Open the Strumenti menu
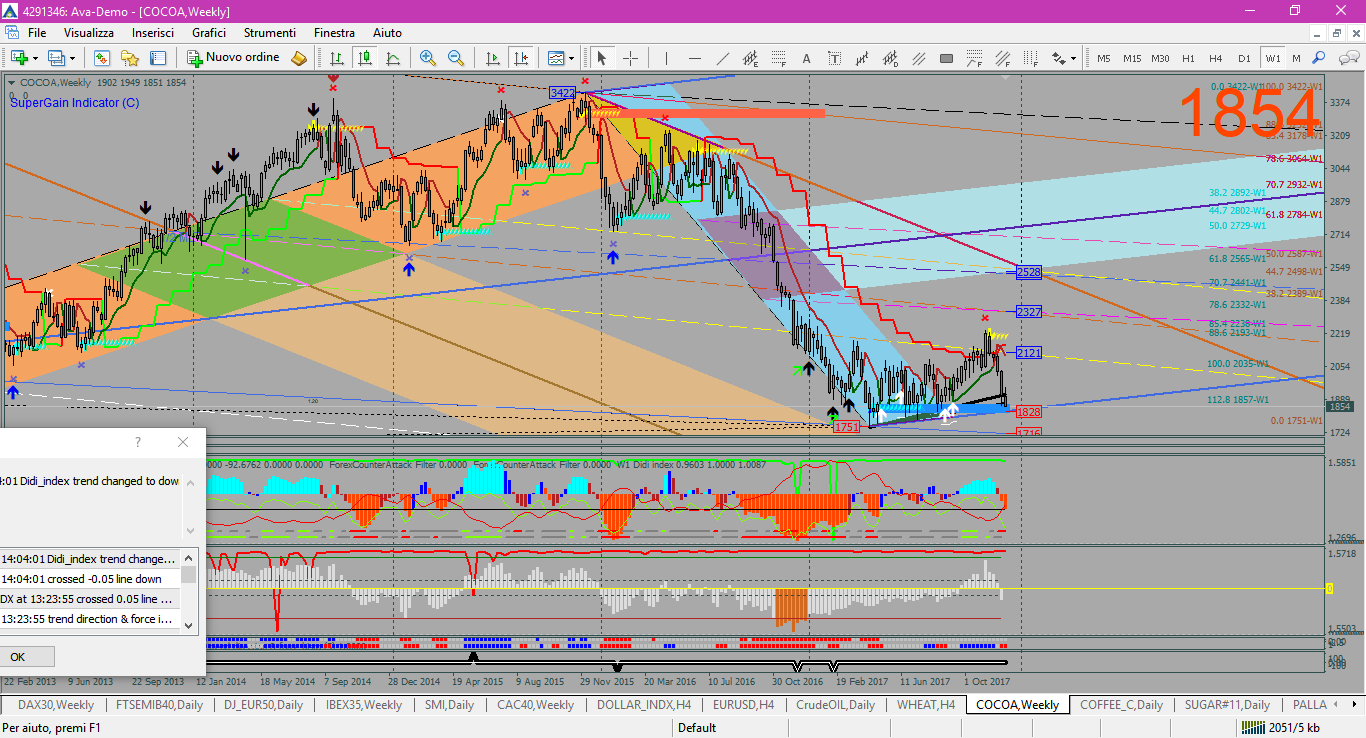1366x738 pixels. click(x=270, y=33)
